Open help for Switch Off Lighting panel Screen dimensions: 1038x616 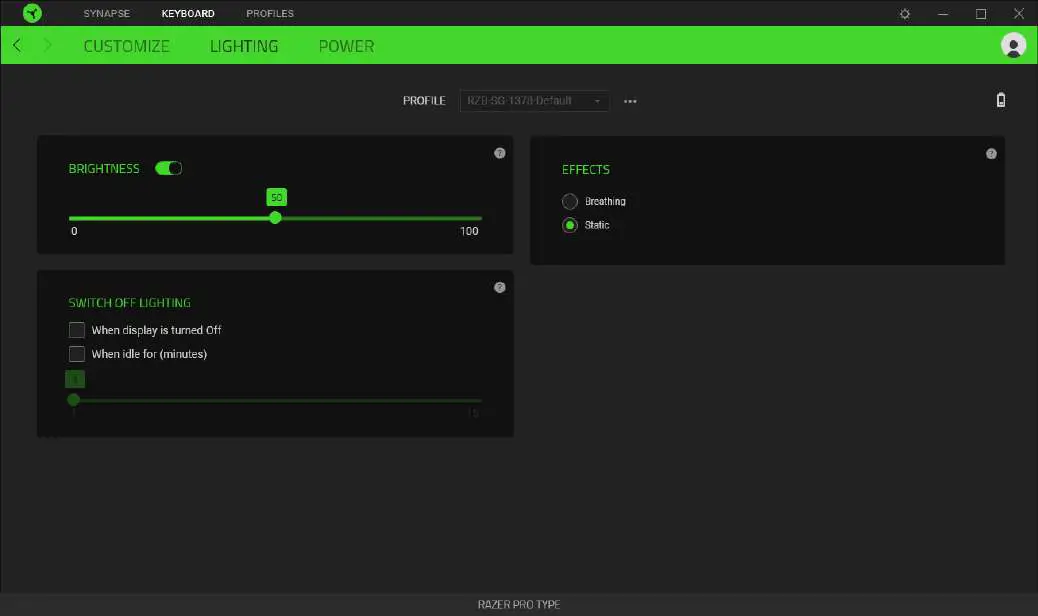click(x=500, y=287)
